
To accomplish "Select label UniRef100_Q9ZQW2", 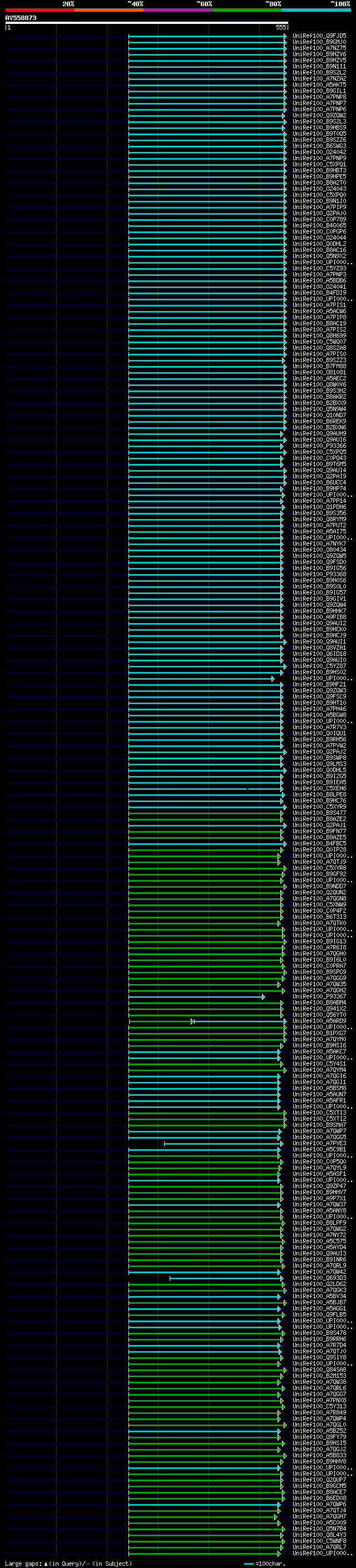I will pyautogui.click(x=319, y=115).
